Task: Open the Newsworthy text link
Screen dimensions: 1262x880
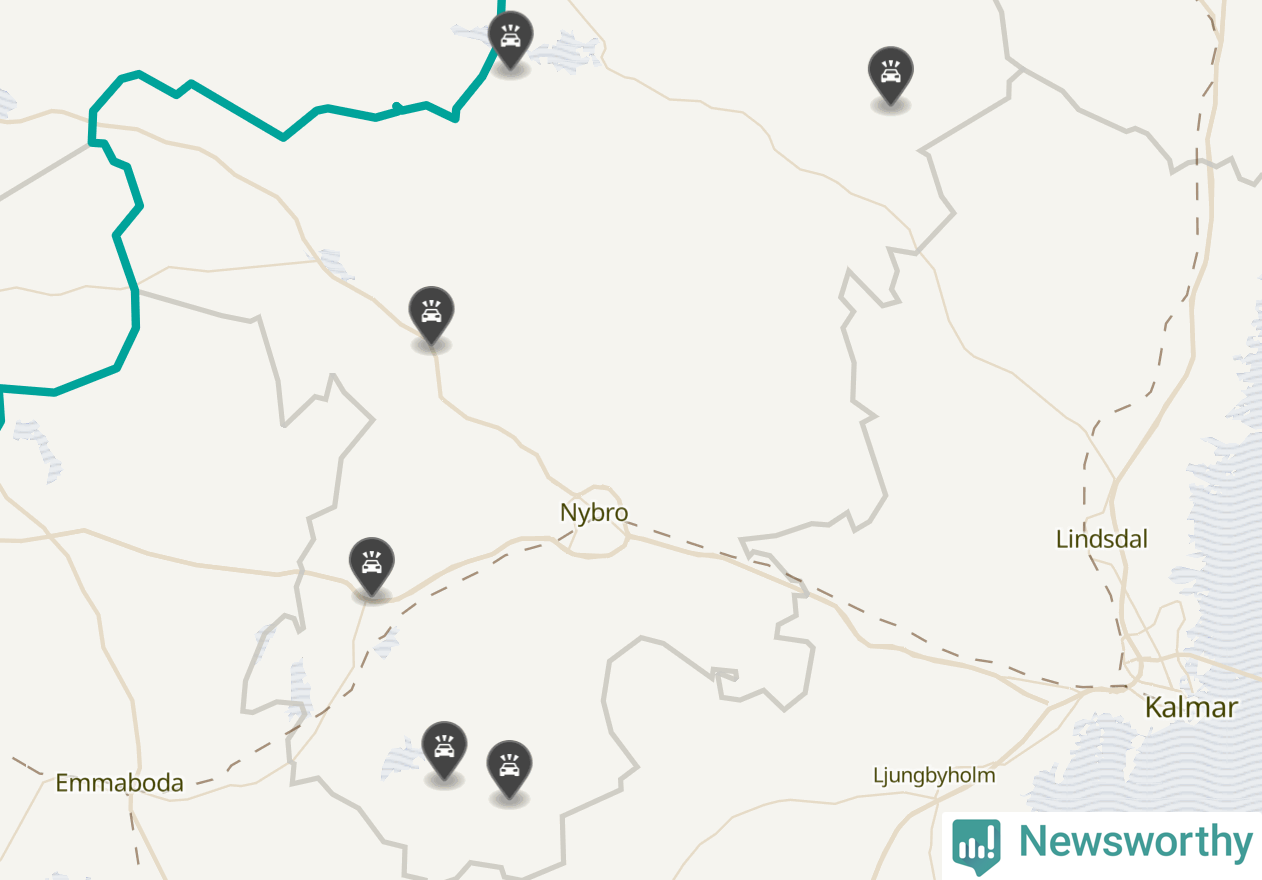Action: (x=1135, y=842)
